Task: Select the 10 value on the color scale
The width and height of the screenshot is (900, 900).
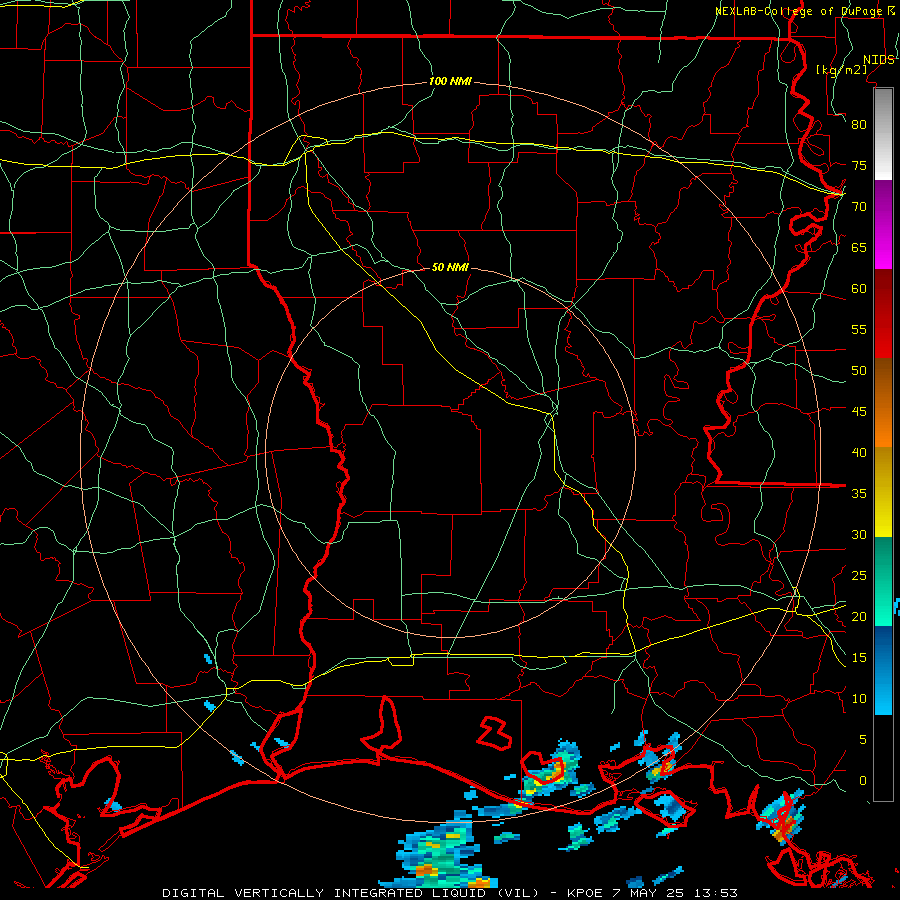Action: click(x=859, y=699)
